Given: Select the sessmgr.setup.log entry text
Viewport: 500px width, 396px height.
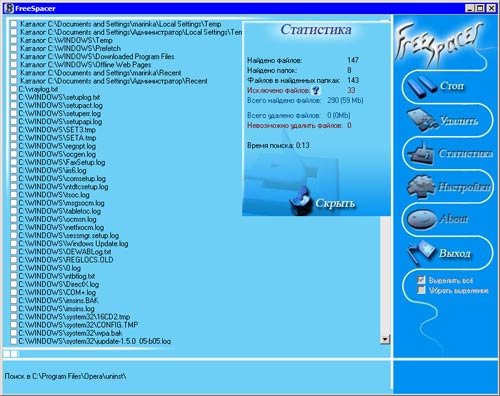Looking at the screenshot, I should [69, 236].
